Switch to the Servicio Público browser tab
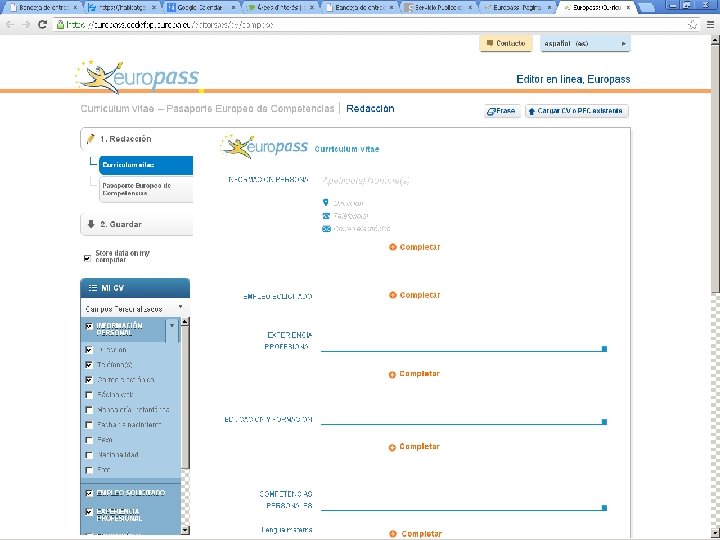720x540 pixels. pos(440,7)
